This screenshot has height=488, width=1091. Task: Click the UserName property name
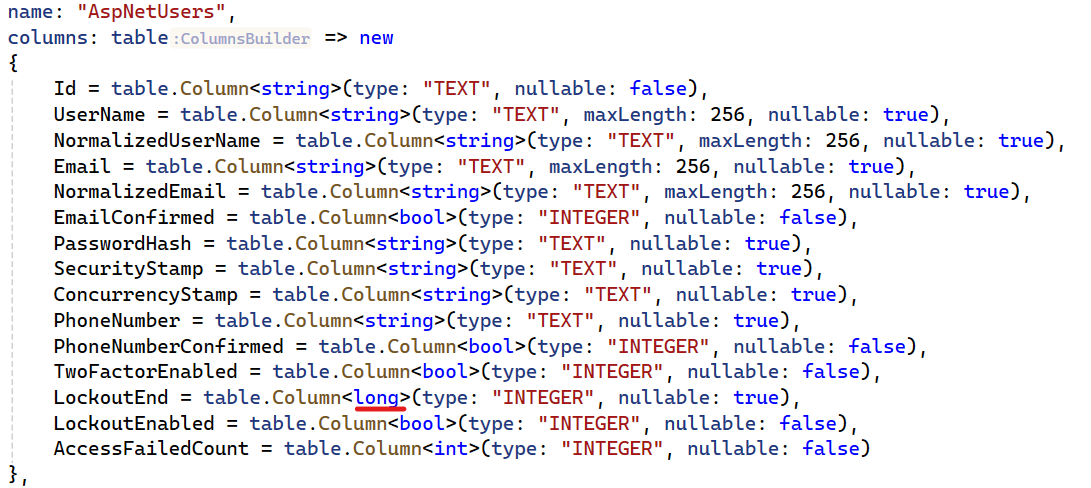[x=99, y=115]
